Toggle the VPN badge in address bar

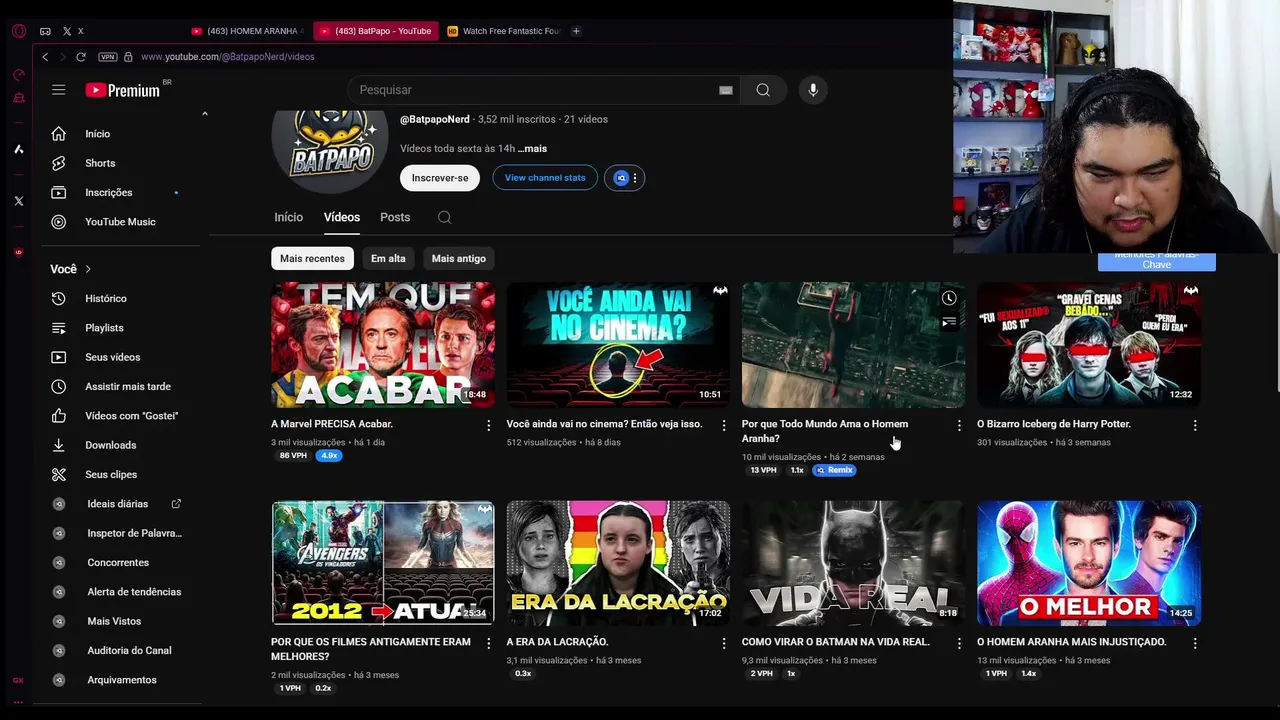(x=108, y=57)
